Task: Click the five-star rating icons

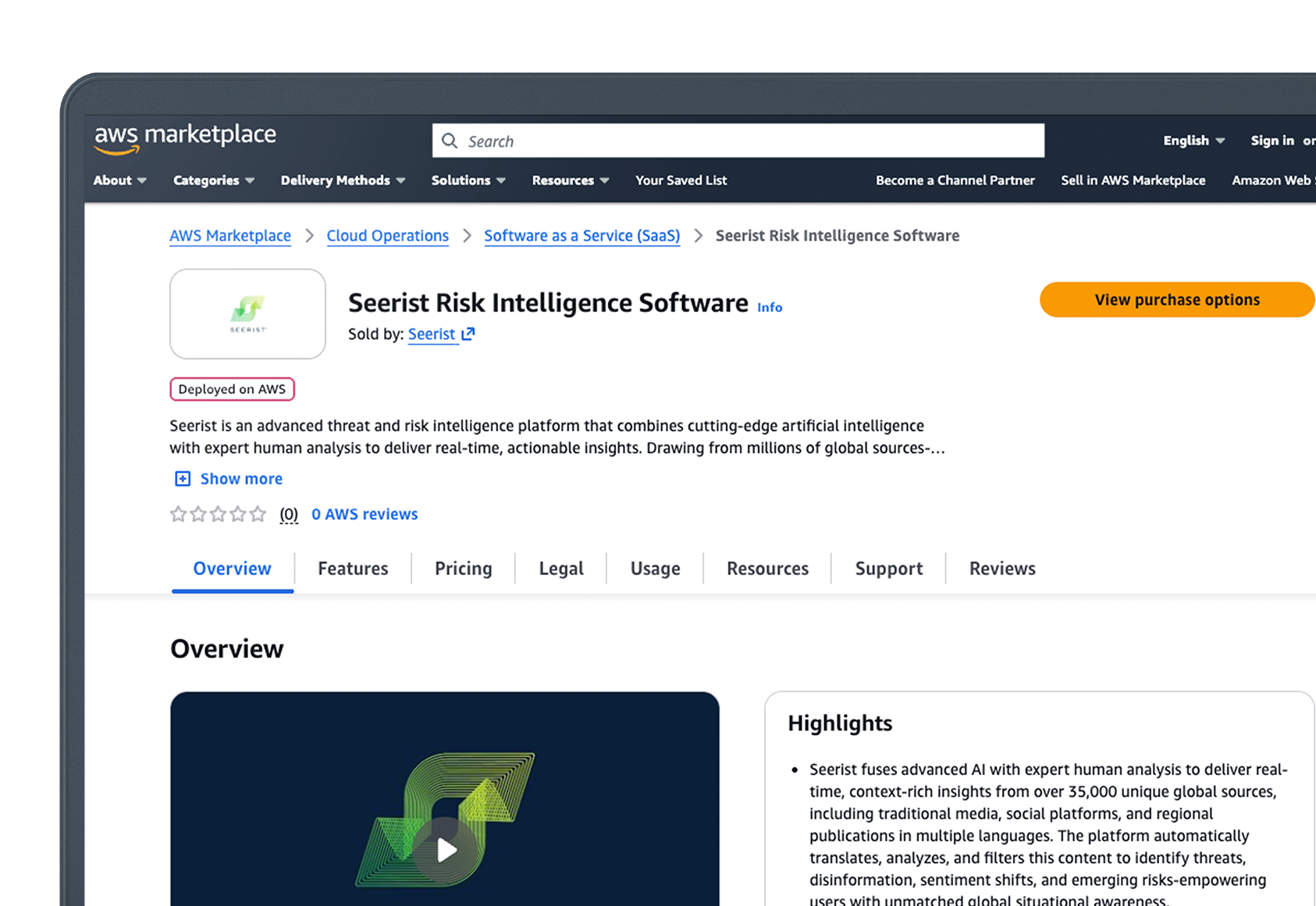Action: point(218,514)
